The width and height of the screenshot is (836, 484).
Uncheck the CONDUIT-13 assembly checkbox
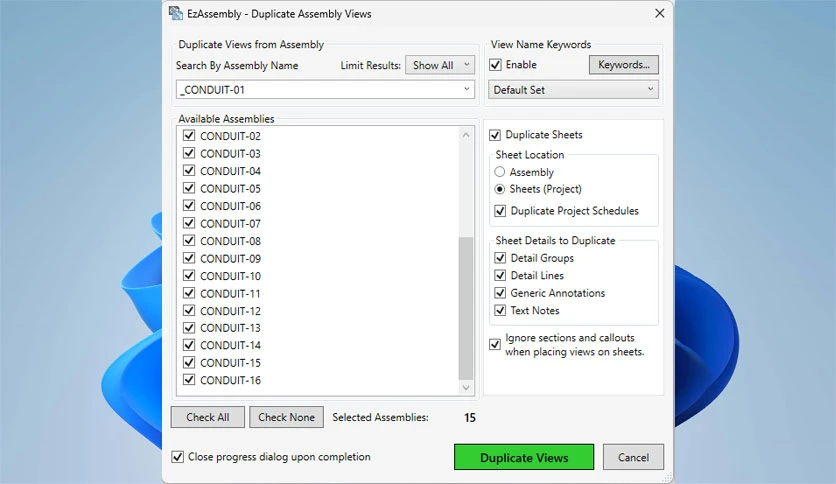pyautogui.click(x=189, y=327)
